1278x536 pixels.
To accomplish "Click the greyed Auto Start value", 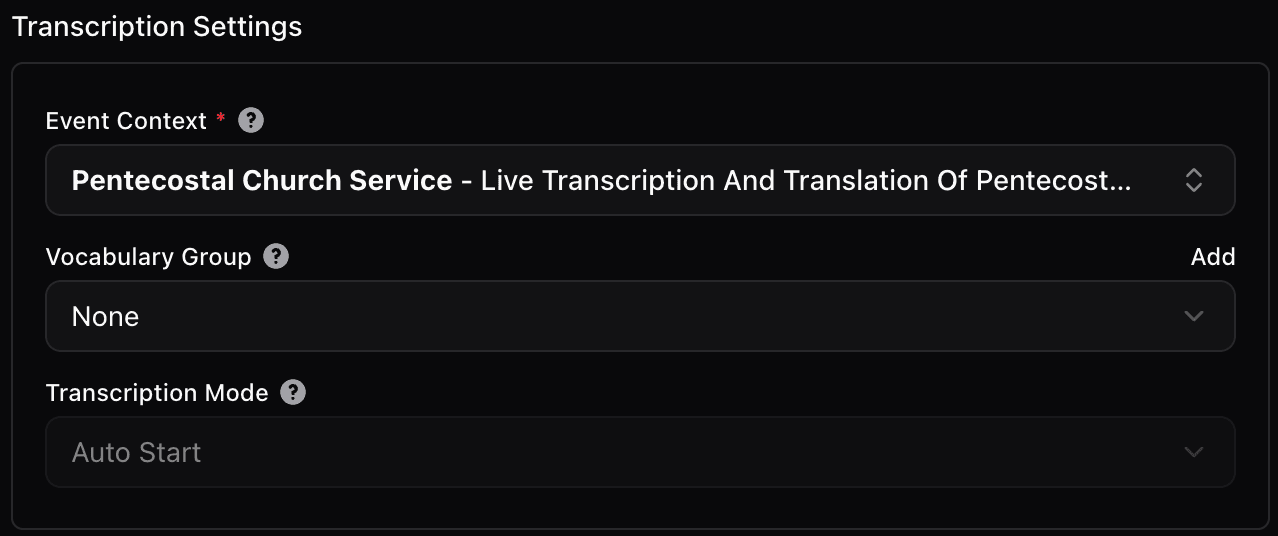I will pyautogui.click(x=136, y=453).
